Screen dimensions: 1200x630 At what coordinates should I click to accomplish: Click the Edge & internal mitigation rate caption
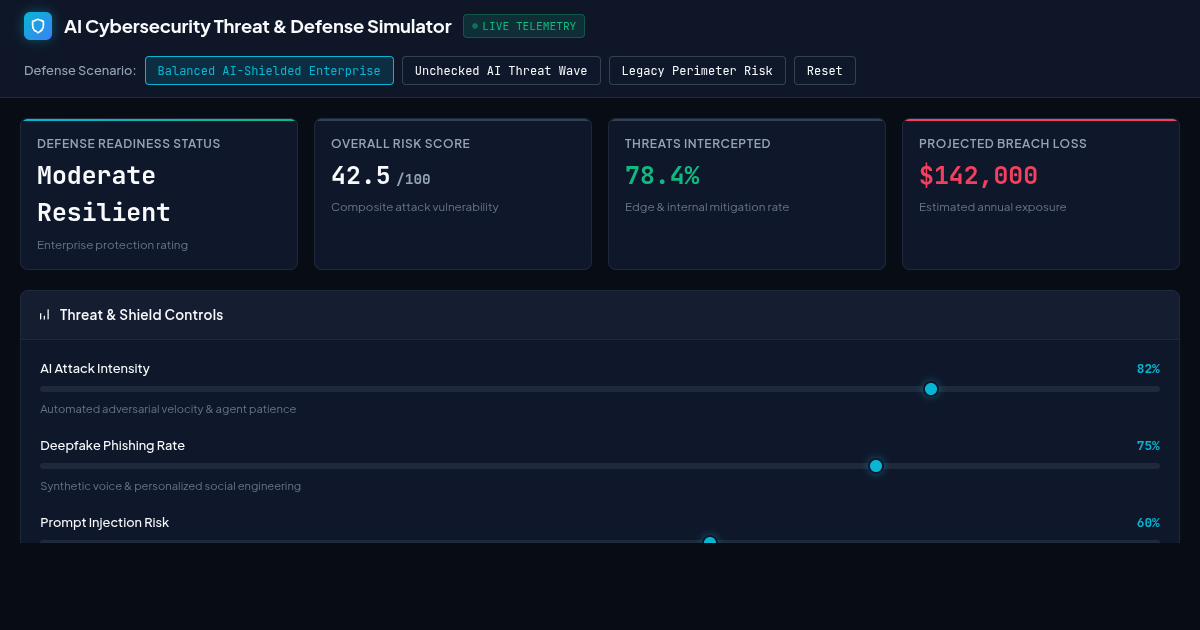tap(707, 207)
